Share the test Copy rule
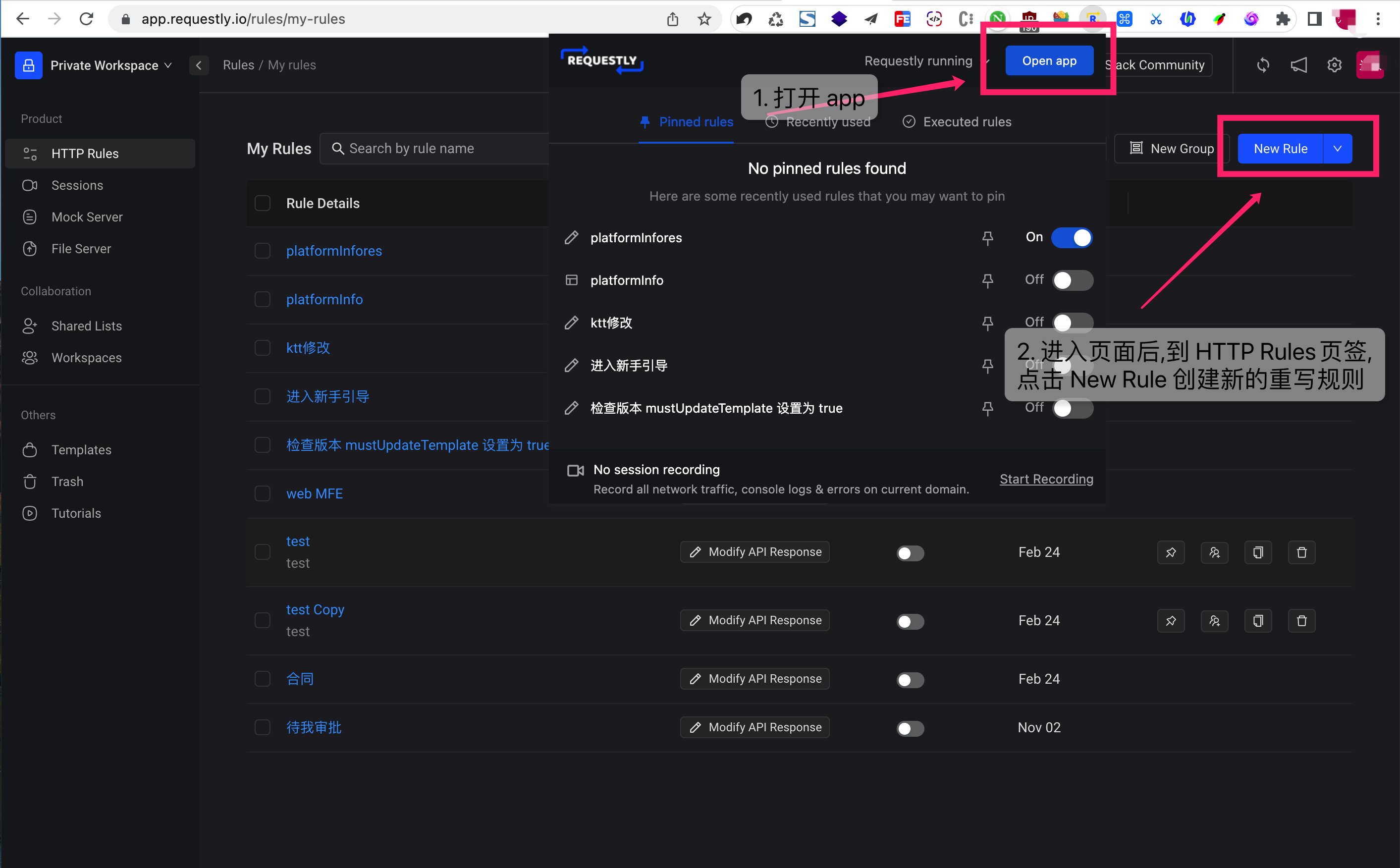1400x868 pixels. pos(1214,621)
